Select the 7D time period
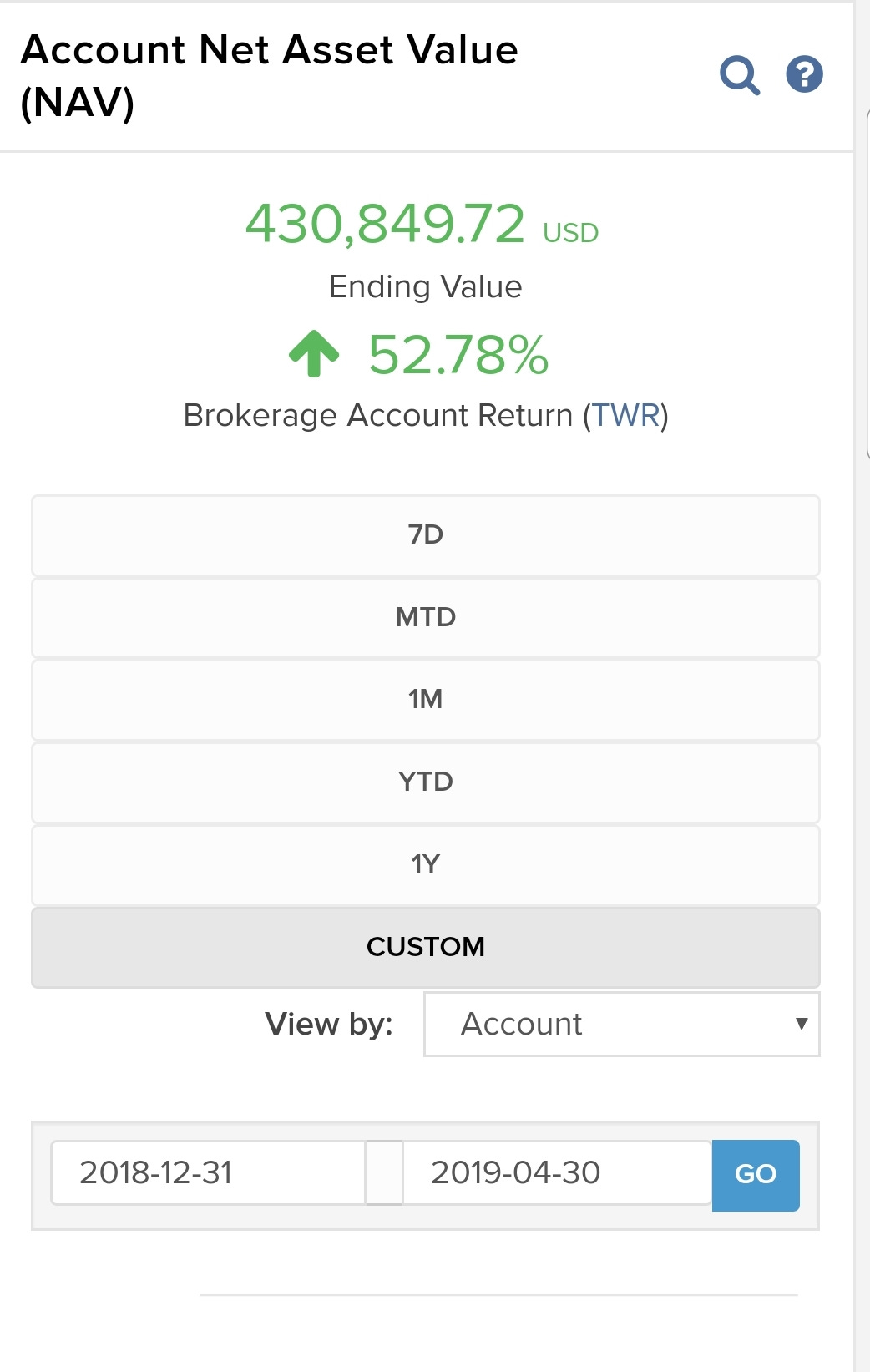The image size is (870, 1372). tap(426, 534)
